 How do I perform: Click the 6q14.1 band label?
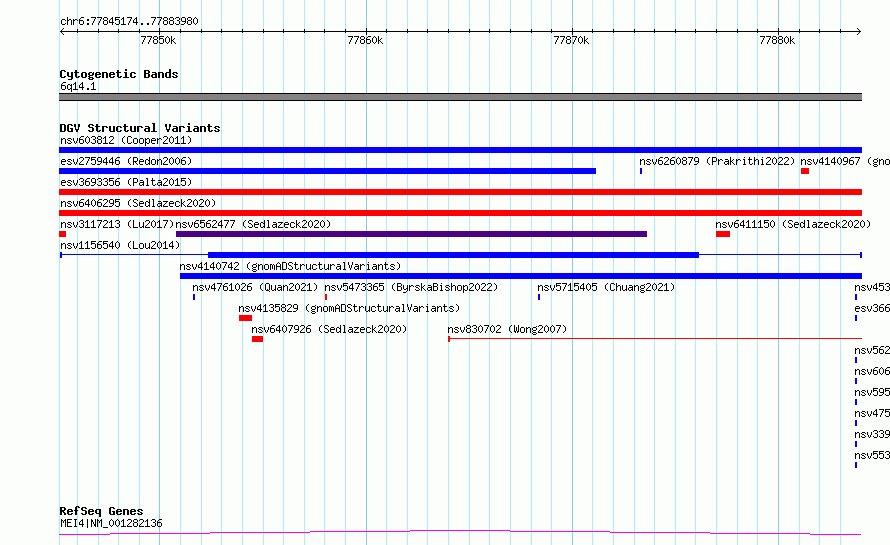tap(78, 86)
